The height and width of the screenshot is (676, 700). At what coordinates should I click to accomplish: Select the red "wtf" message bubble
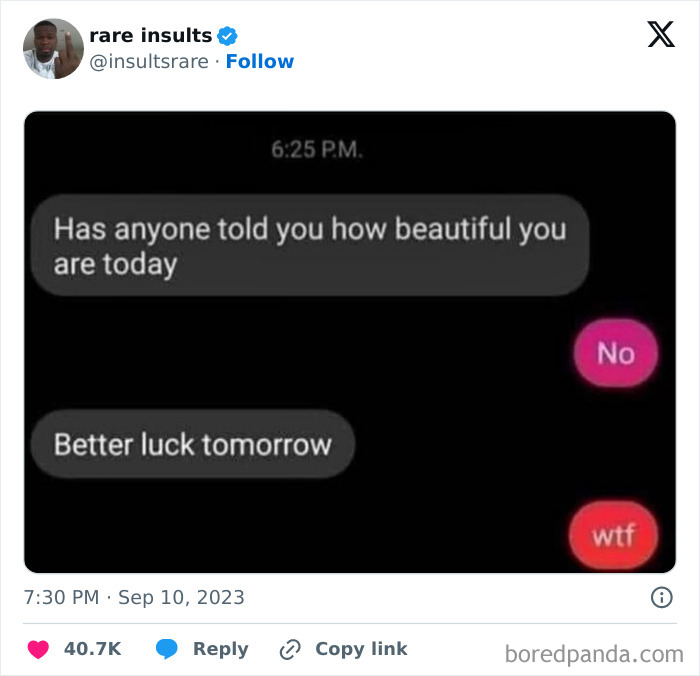(x=614, y=536)
